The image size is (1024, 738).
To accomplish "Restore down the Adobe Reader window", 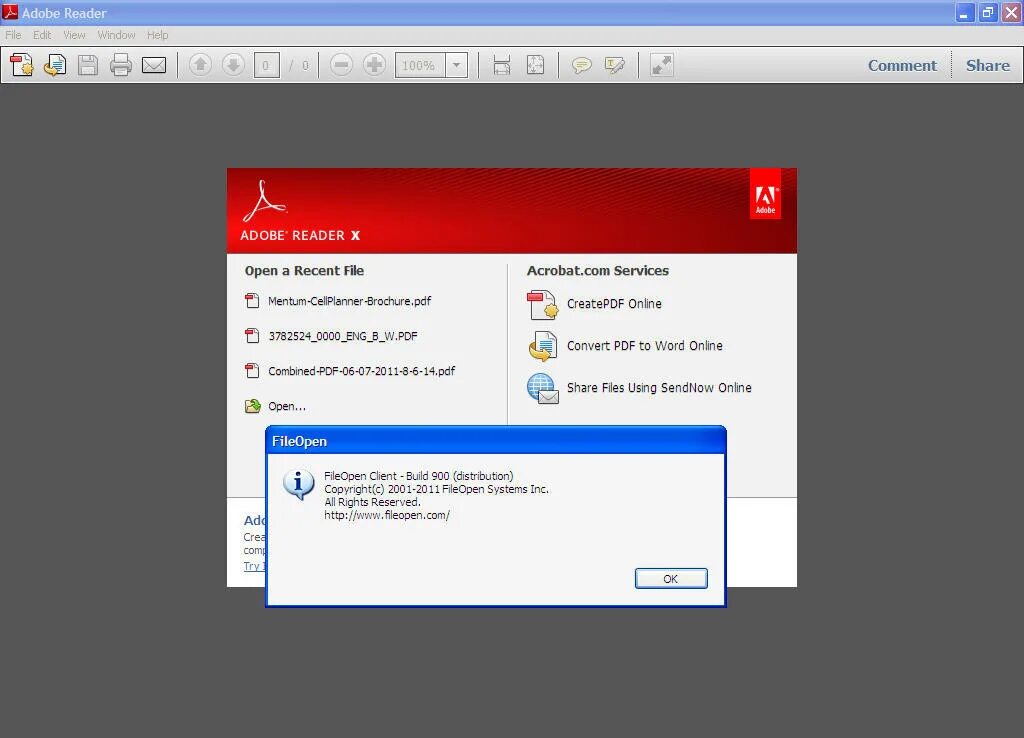I will pos(987,12).
